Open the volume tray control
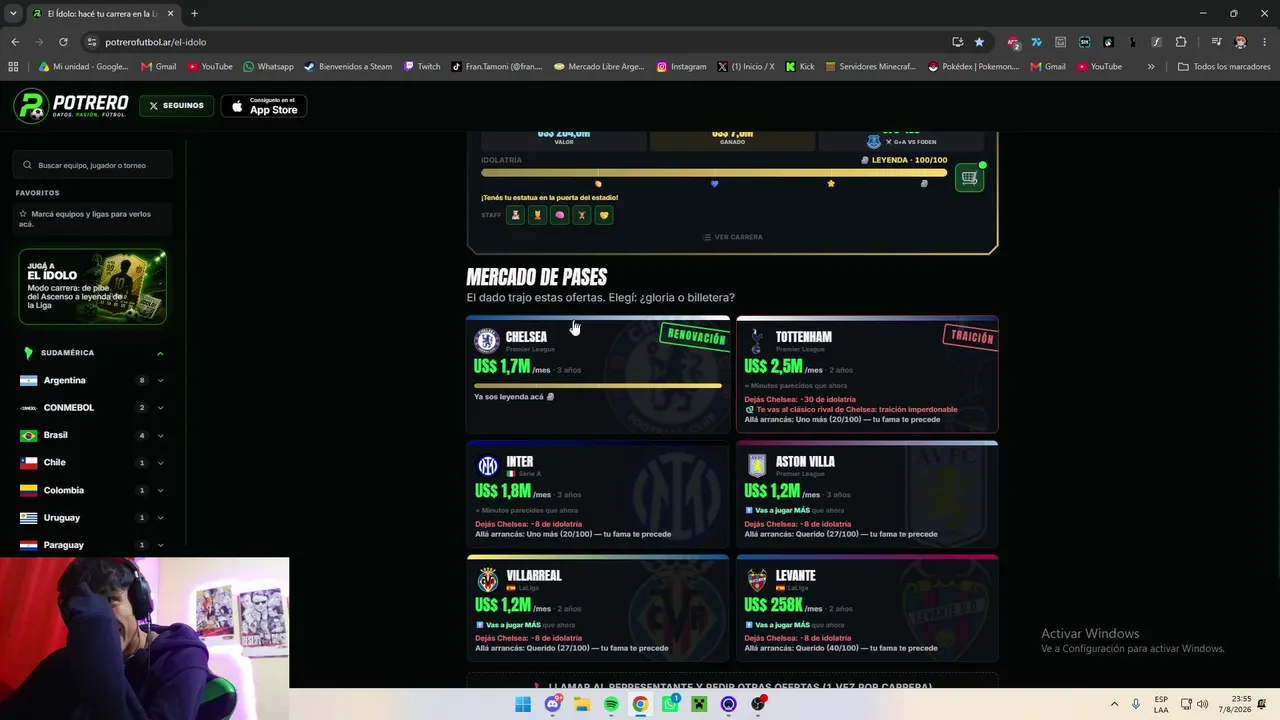1280x720 pixels. coord(1202,704)
